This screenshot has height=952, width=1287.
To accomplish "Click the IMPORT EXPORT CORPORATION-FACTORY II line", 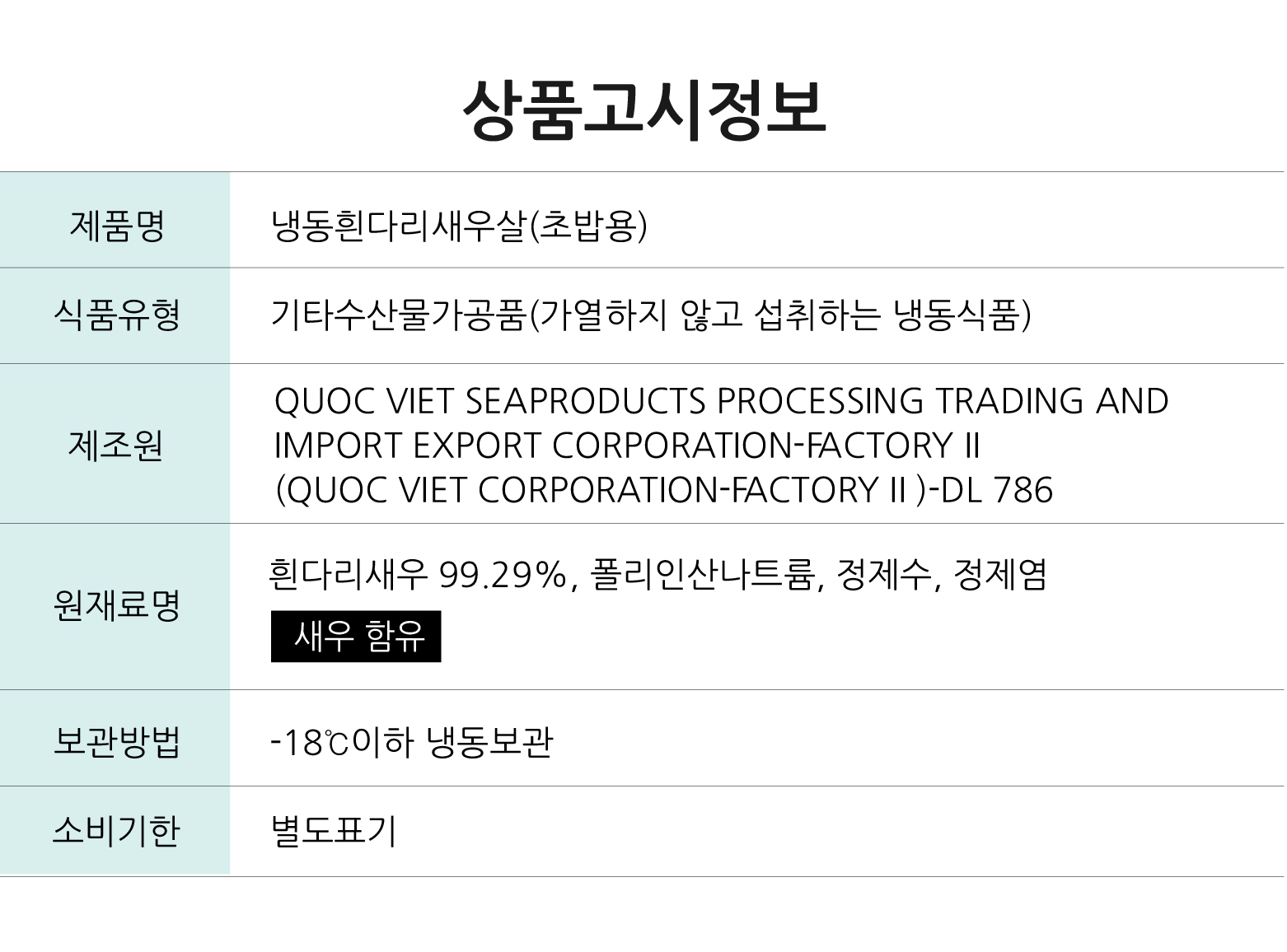I will (x=626, y=446).
